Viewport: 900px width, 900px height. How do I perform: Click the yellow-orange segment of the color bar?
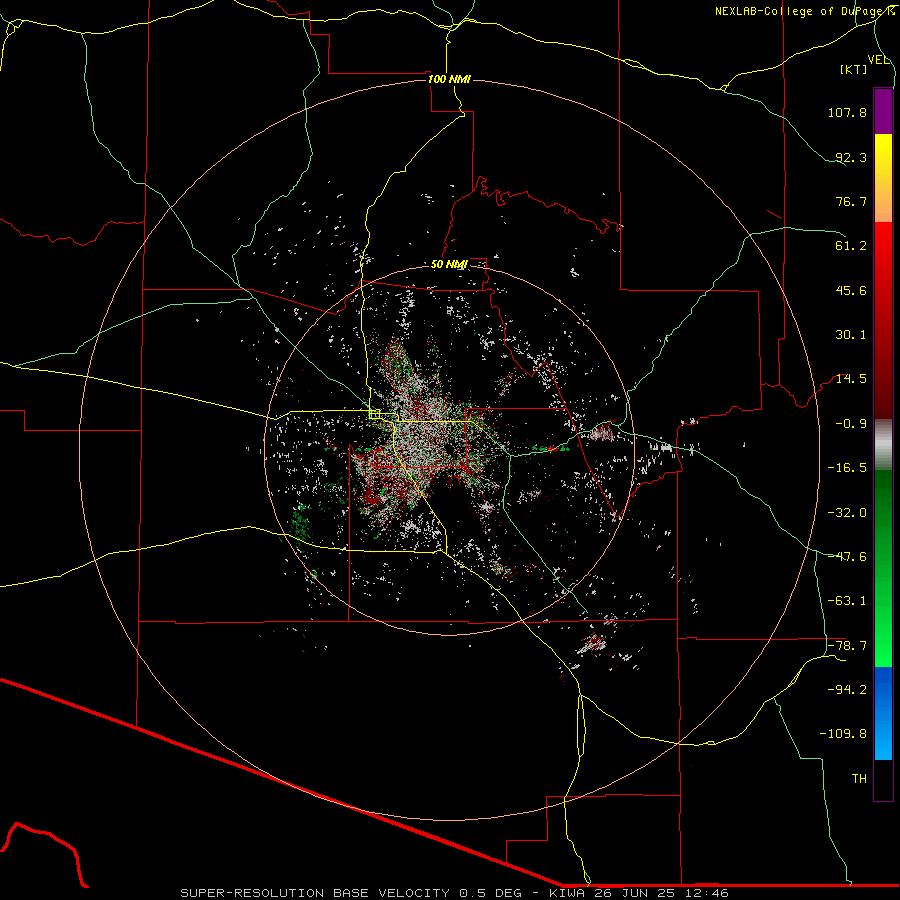[x=883, y=178]
